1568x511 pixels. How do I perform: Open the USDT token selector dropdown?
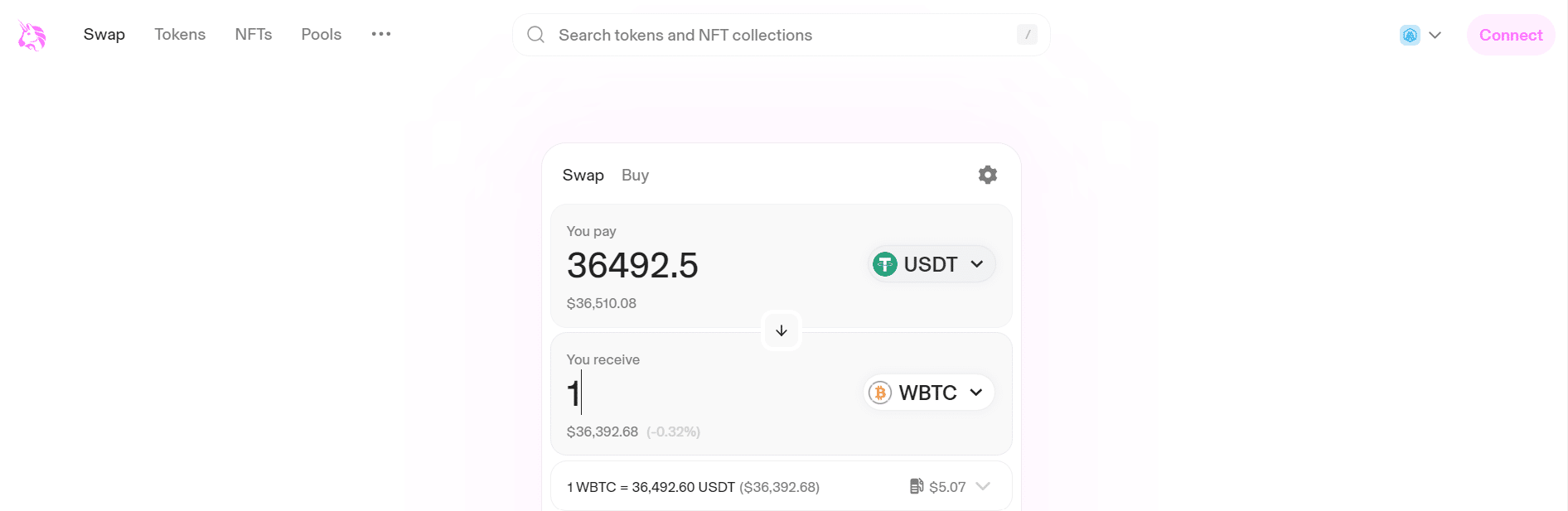tap(932, 264)
